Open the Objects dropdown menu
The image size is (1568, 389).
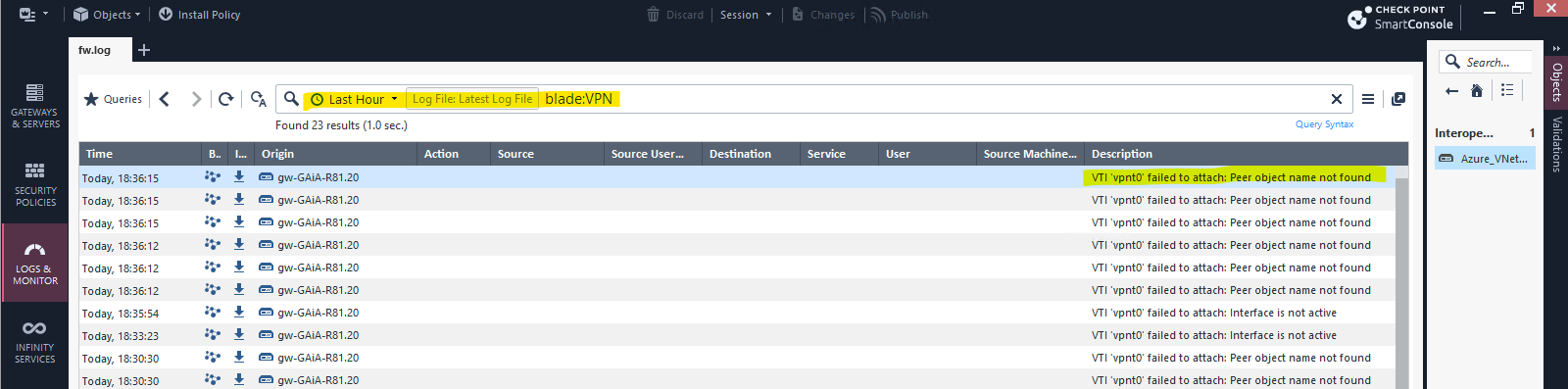point(107,15)
